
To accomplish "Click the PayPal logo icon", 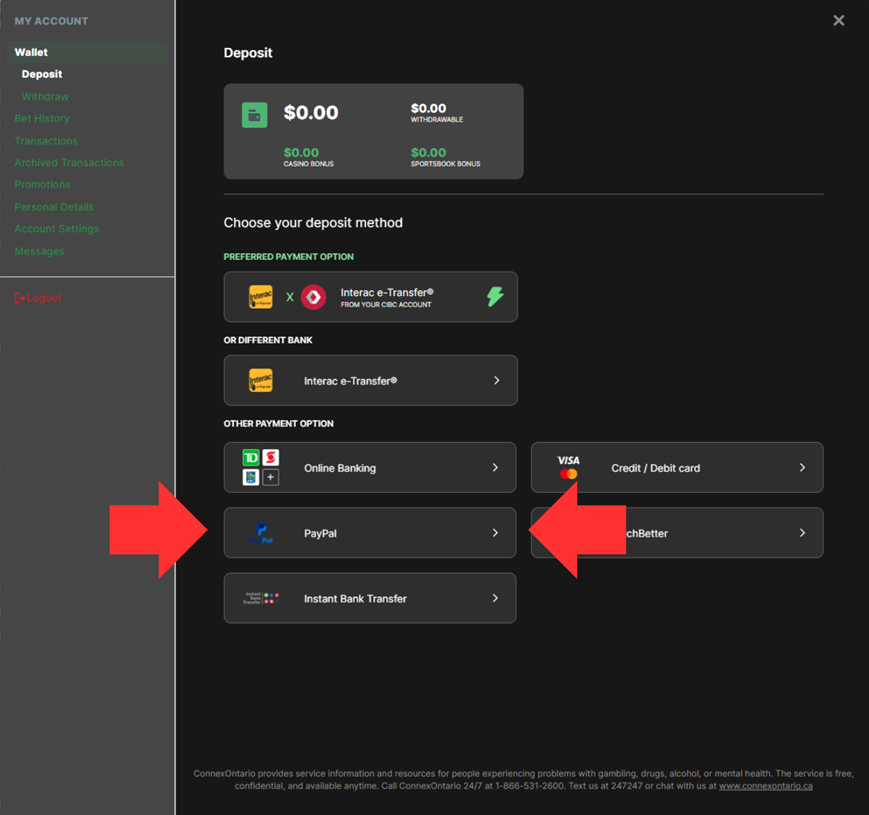I will pos(261,533).
